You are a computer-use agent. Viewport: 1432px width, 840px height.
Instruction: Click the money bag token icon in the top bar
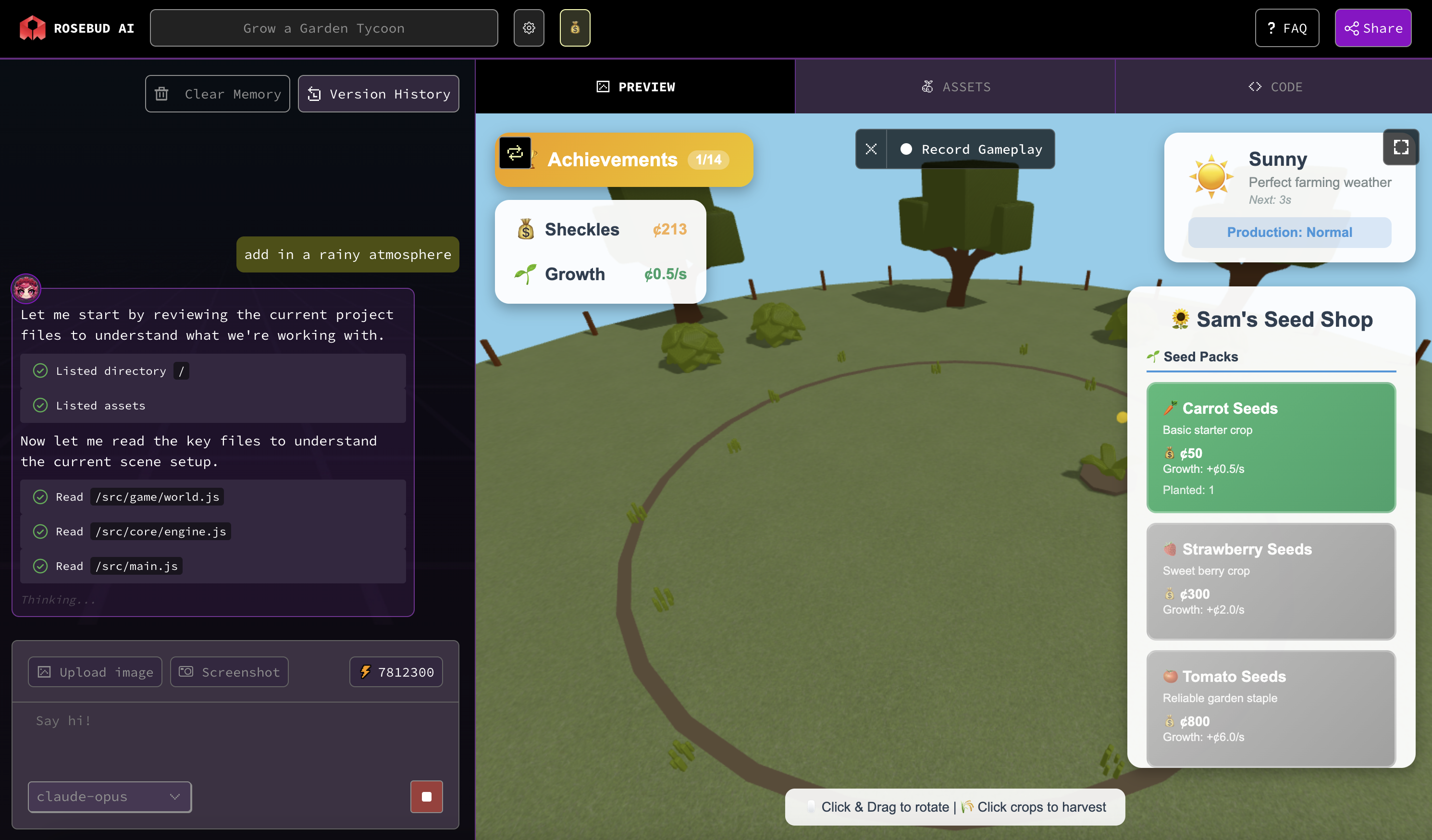point(575,27)
